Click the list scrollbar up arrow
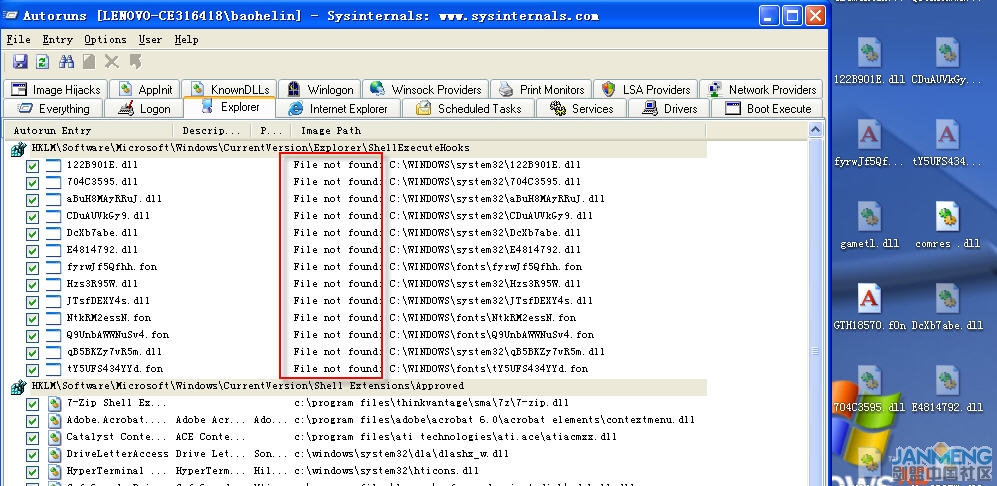Screen dimensions: 997x486 point(815,130)
